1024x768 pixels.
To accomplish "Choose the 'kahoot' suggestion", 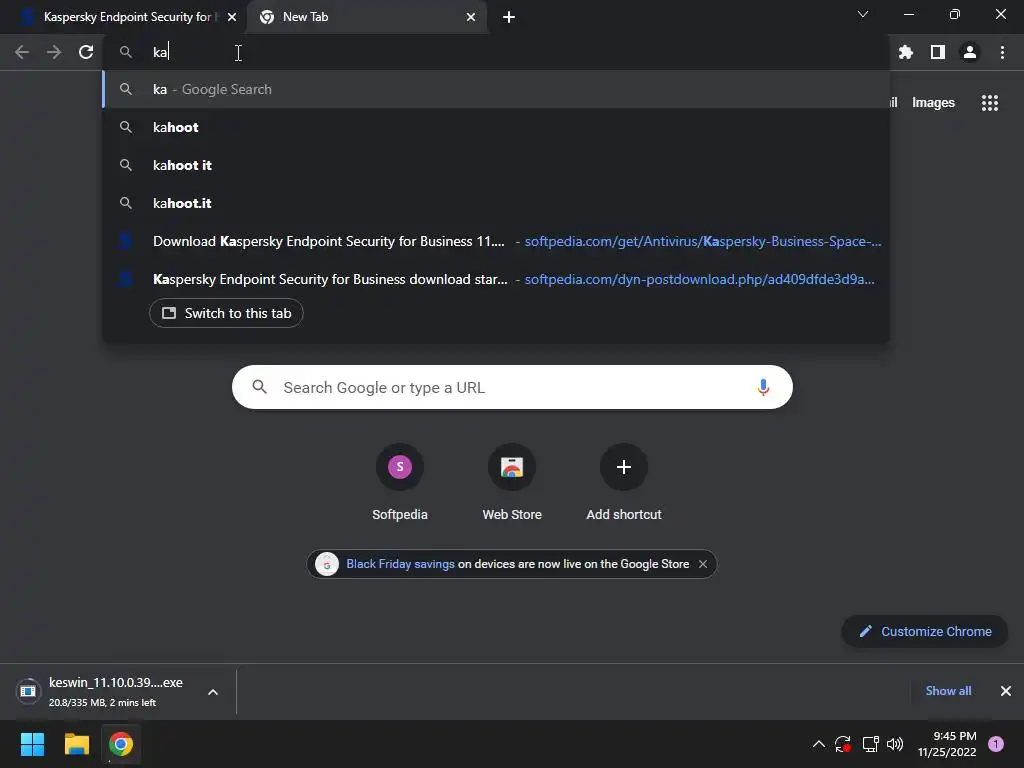I will click(x=496, y=127).
